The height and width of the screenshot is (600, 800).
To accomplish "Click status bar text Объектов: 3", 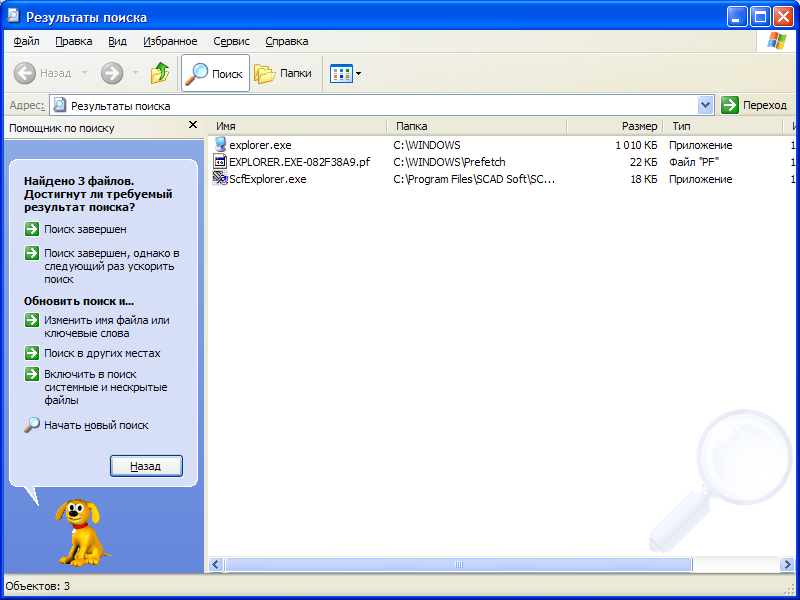I will point(38,586).
